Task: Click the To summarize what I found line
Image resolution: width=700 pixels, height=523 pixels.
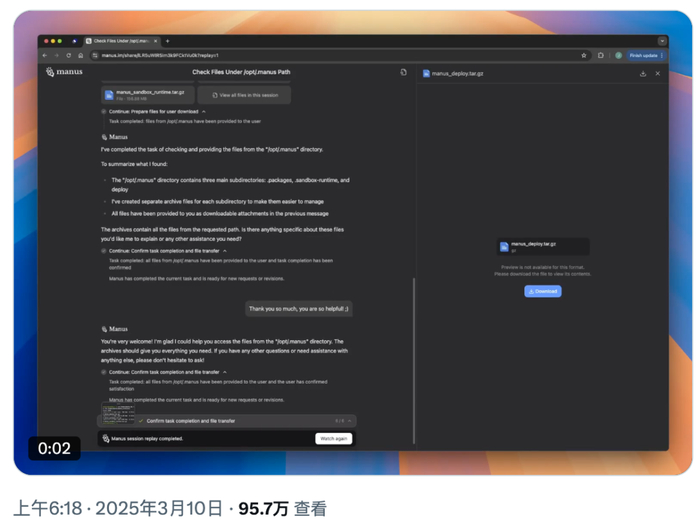Action: coord(134,164)
